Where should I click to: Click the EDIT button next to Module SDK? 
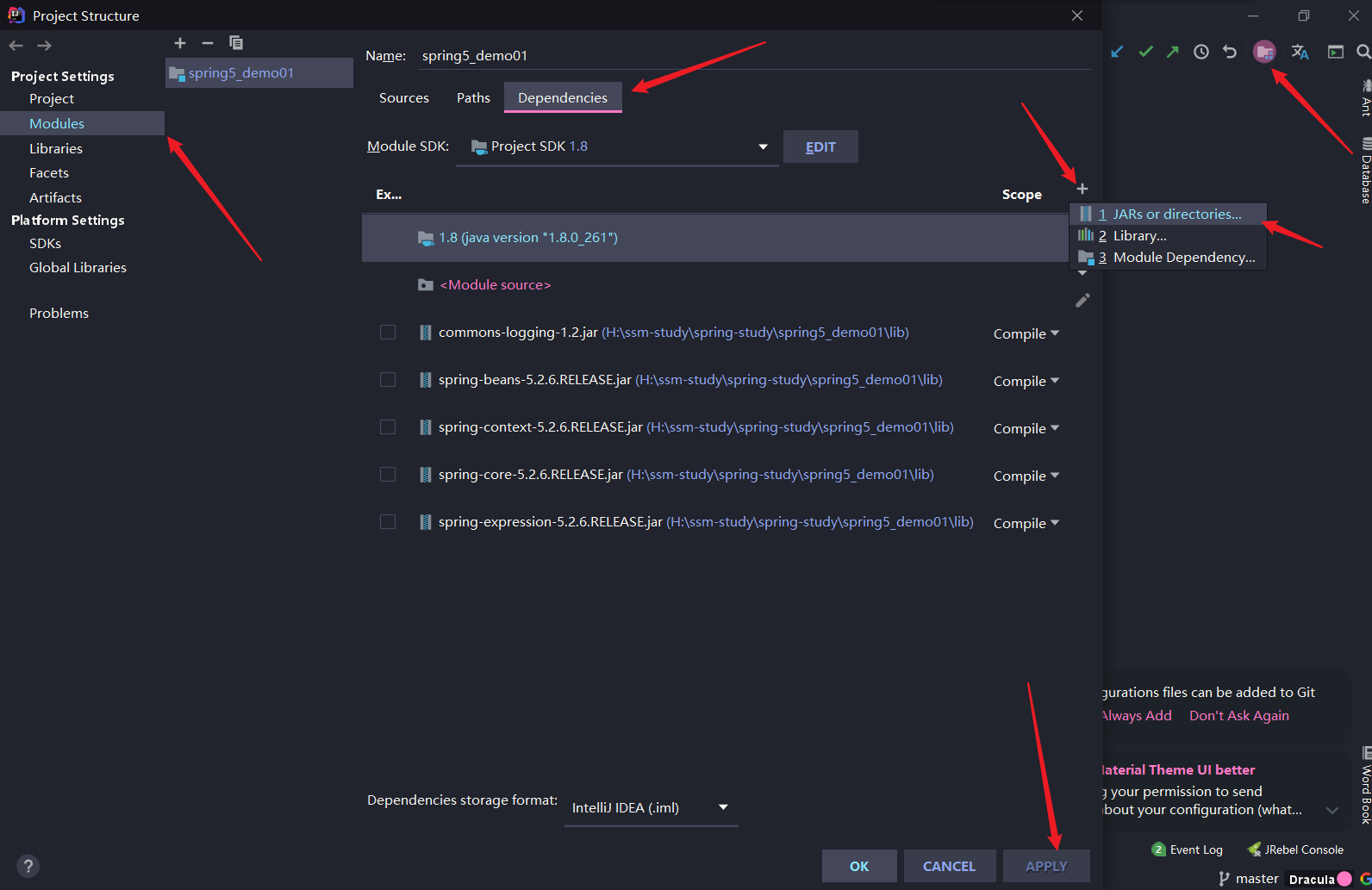tap(820, 146)
